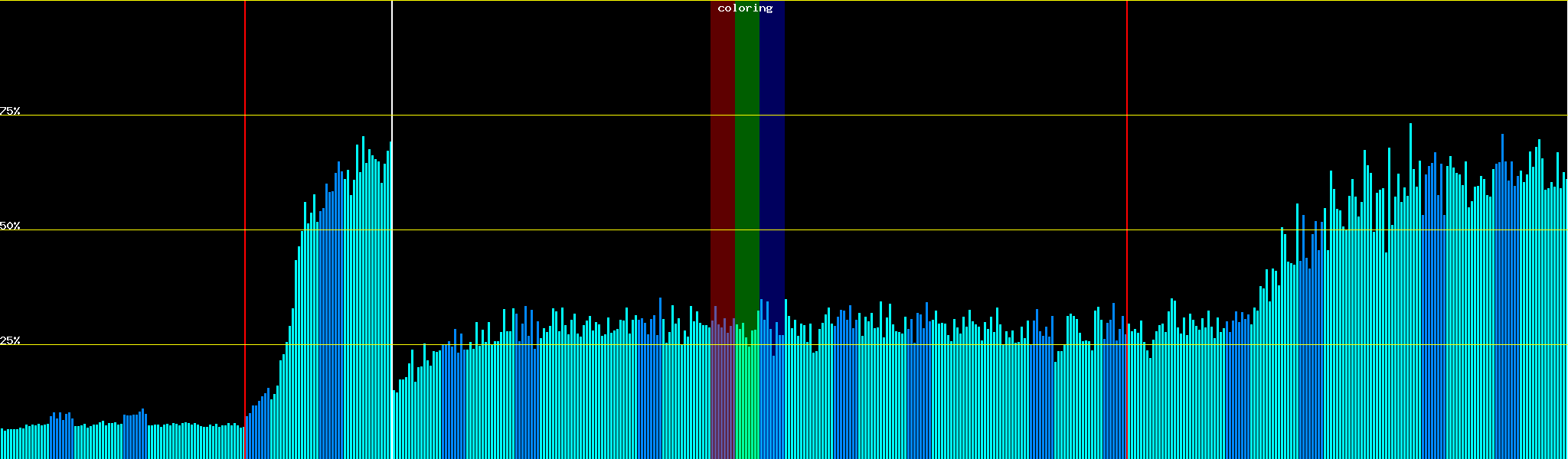1568x459 pixels.
Task: Click the white vertical marker line
Action: coord(392,61)
